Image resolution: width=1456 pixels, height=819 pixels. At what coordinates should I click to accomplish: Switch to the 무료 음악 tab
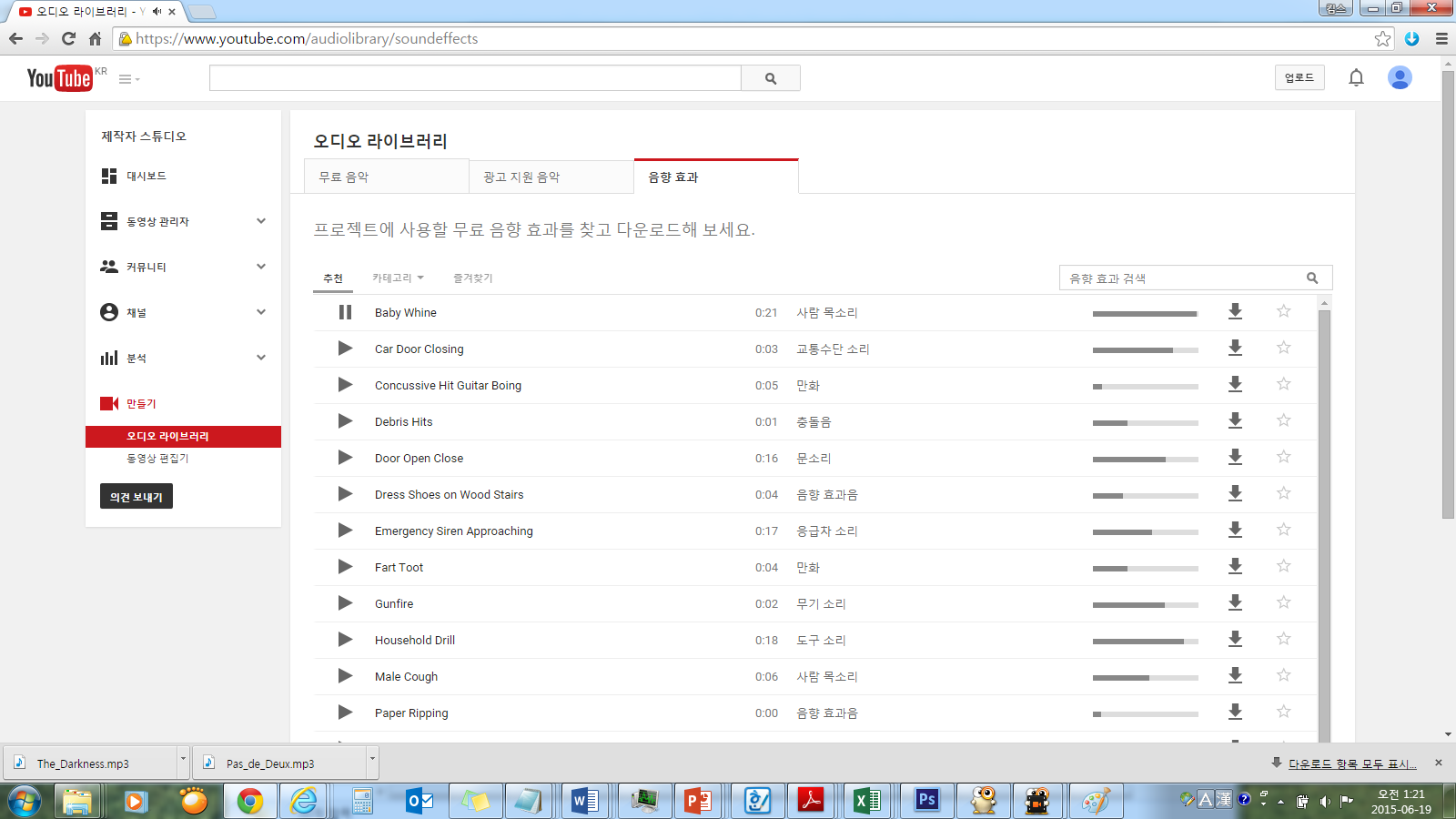pos(387,177)
